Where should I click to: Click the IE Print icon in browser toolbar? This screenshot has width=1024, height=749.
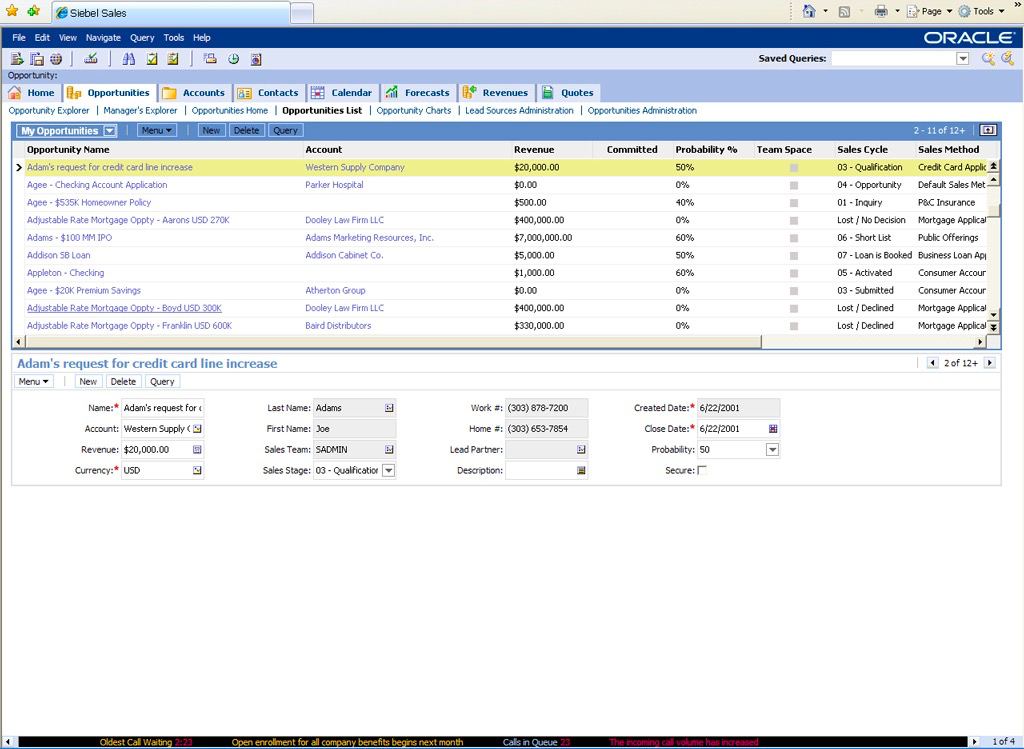point(881,11)
